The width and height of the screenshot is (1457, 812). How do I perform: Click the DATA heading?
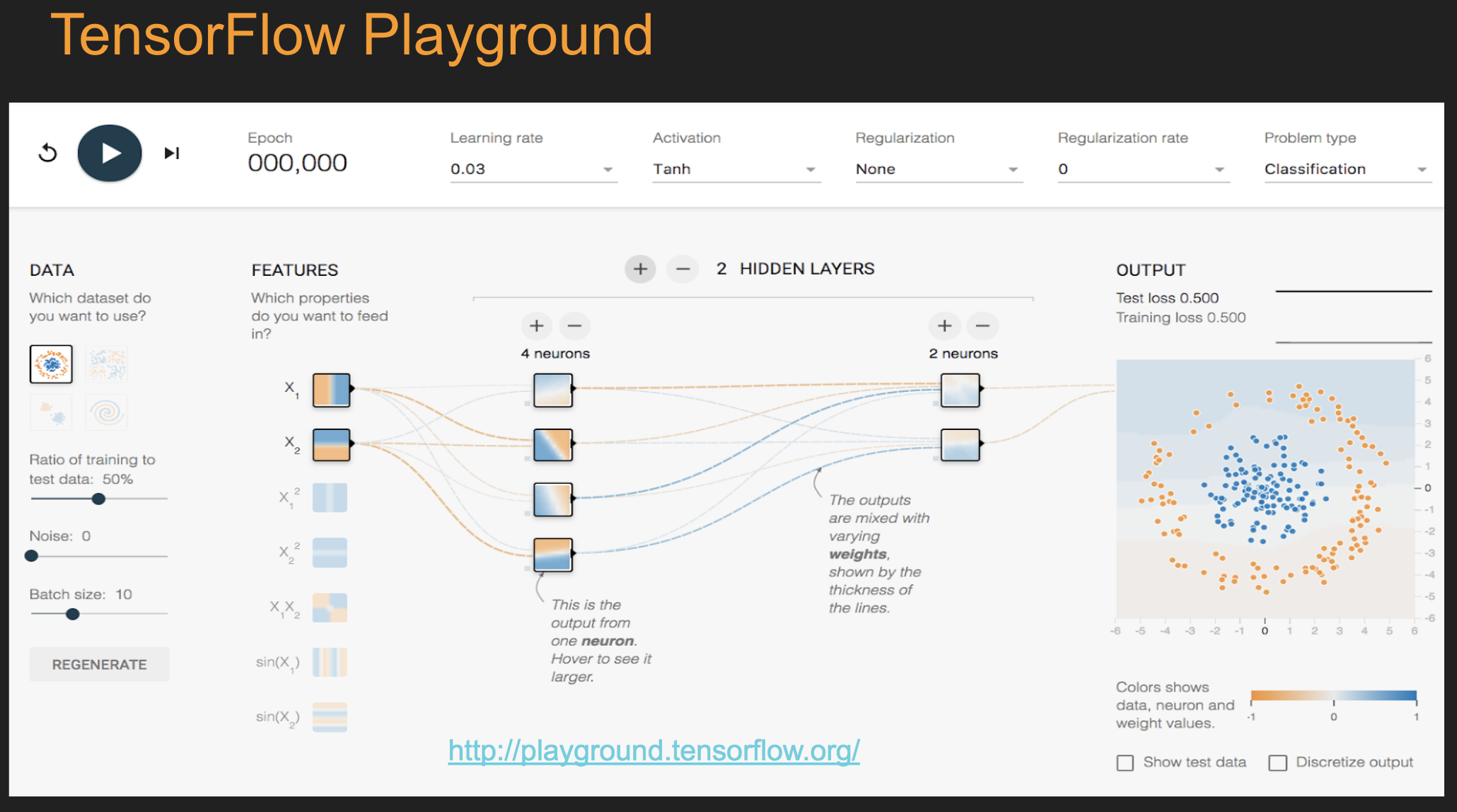coord(52,270)
